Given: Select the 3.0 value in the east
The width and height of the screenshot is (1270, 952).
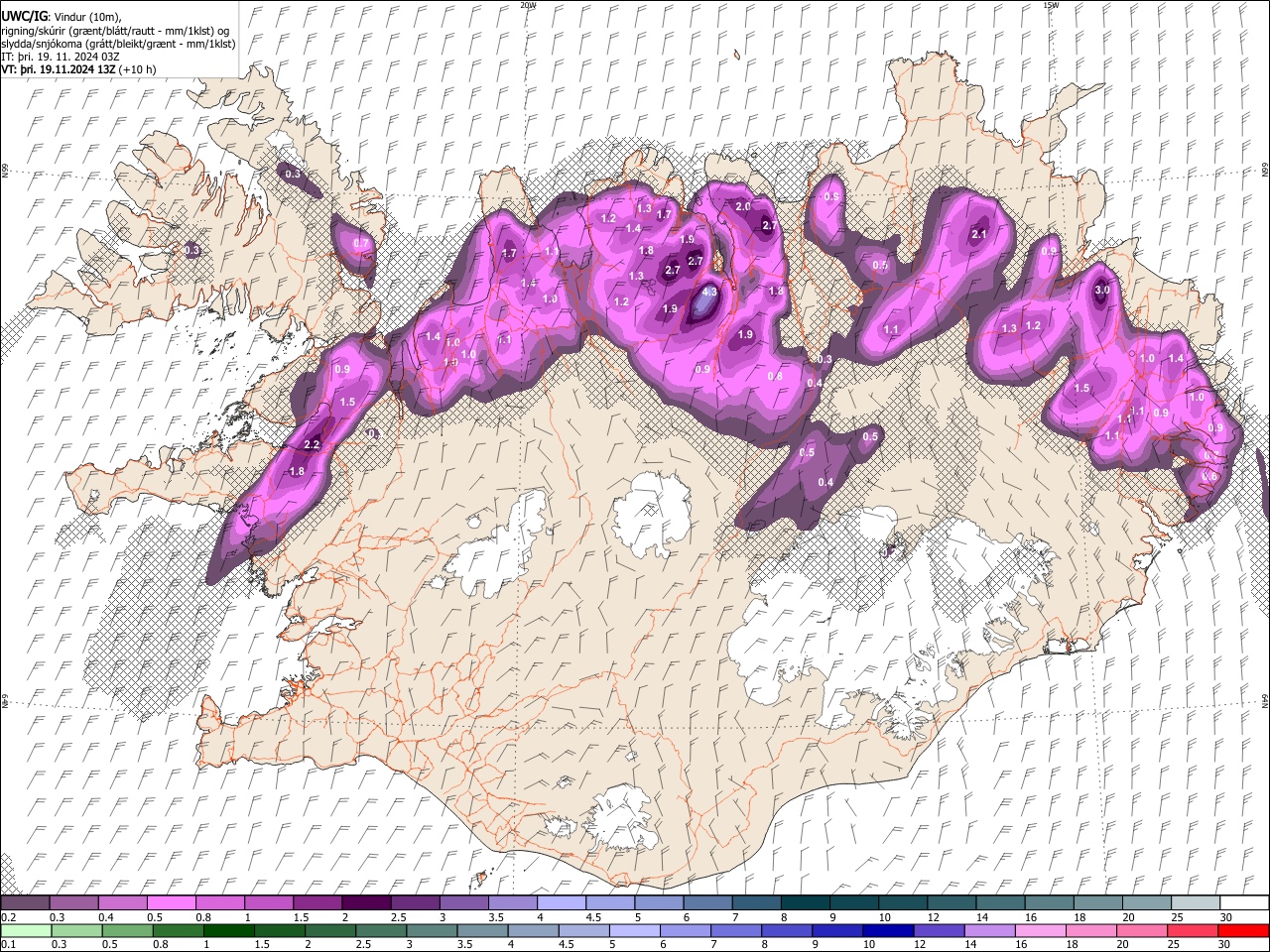Looking at the screenshot, I should (1102, 292).
